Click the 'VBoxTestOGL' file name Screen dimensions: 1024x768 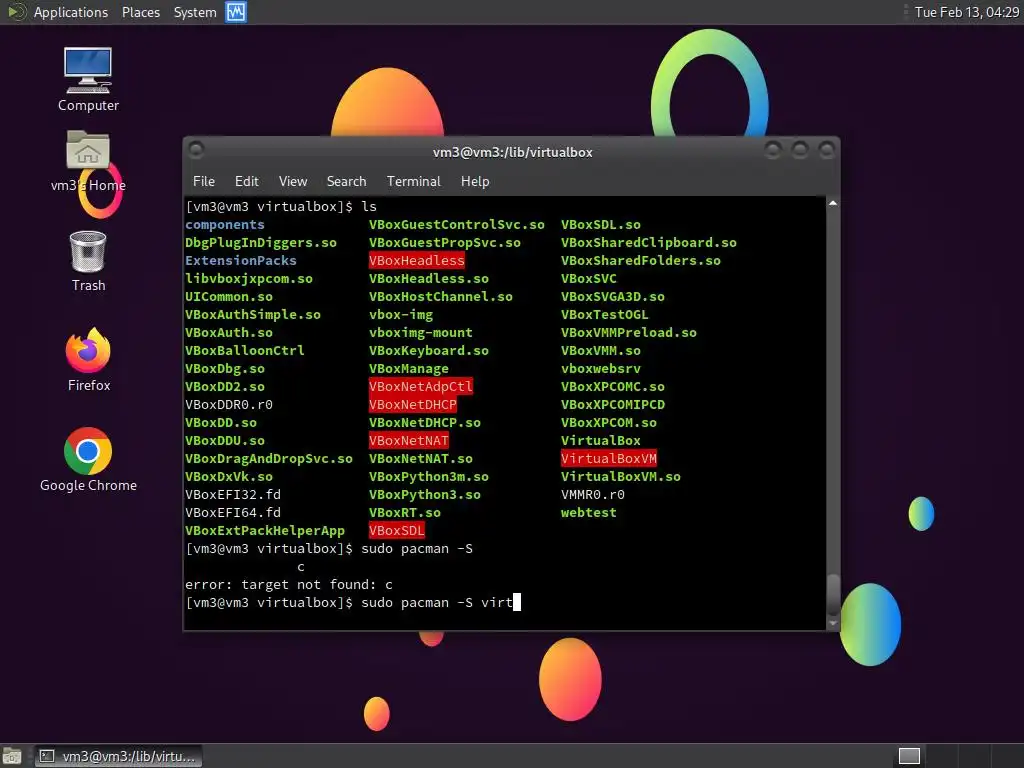(x=605, y=315)
